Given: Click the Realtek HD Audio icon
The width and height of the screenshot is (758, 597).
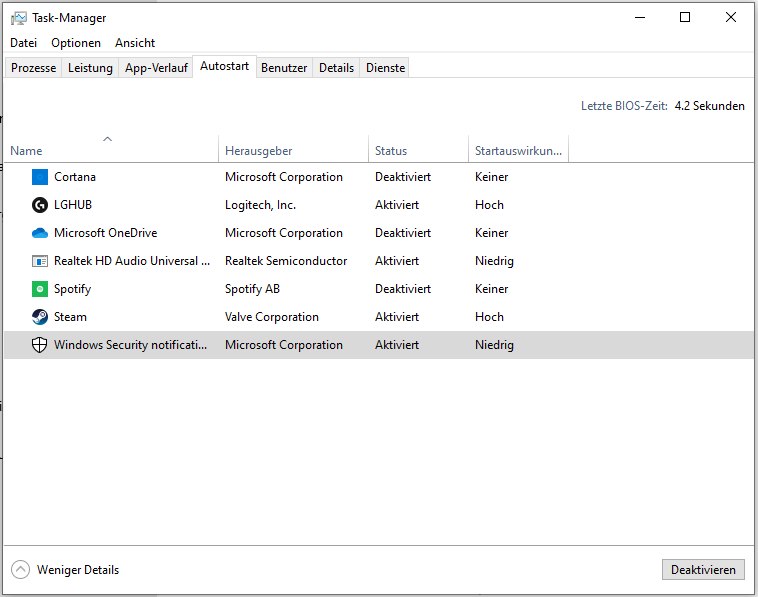Looking at the screenshot, I should [40, 261].
